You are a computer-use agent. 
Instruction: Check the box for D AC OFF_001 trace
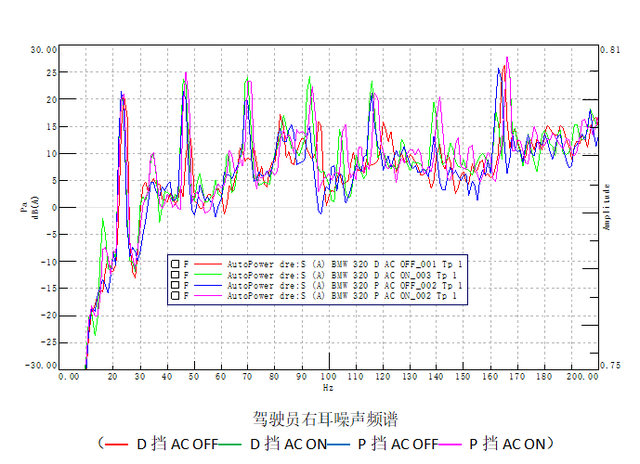[174, 263]
